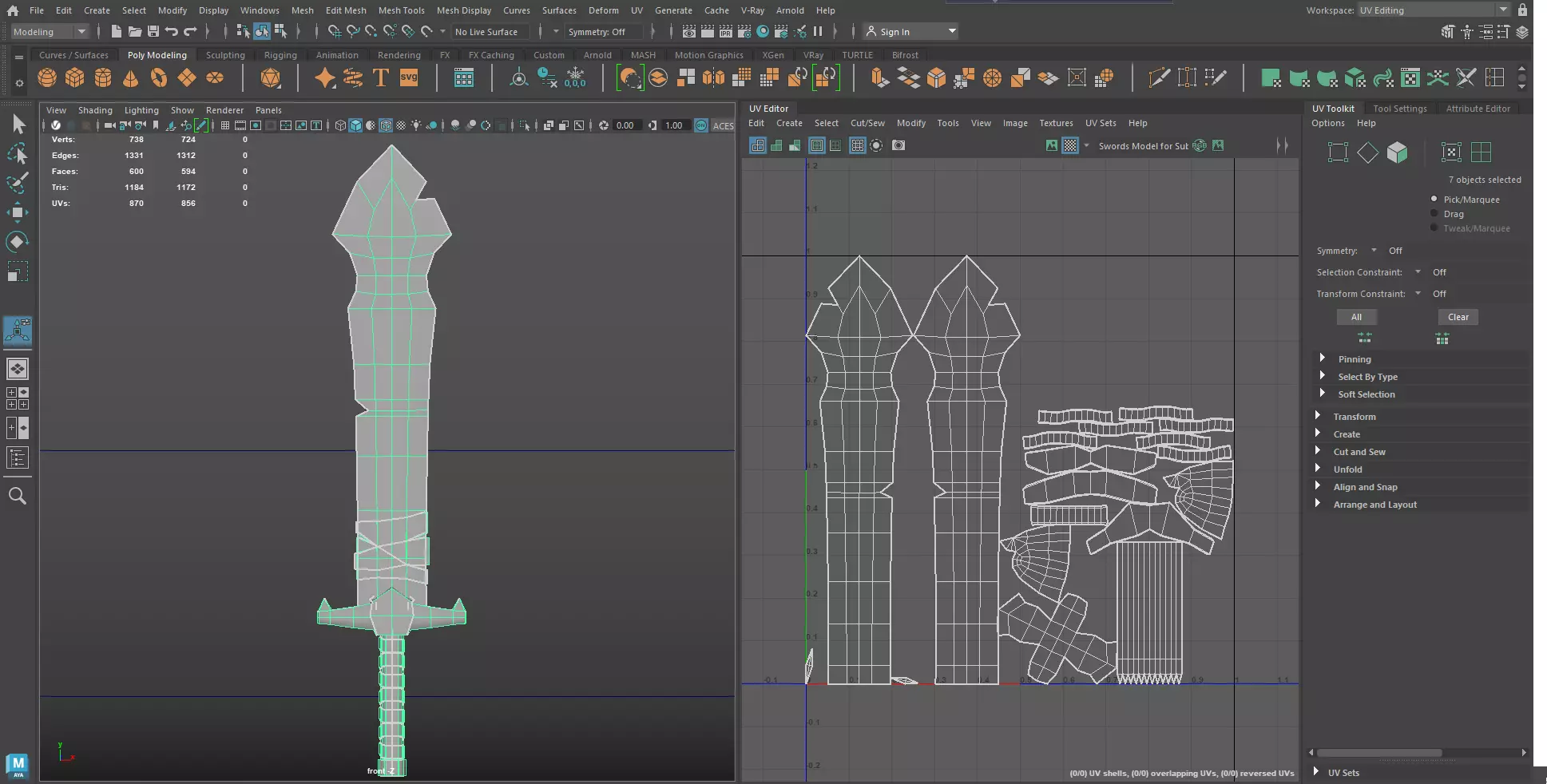Click the Extrude shelf icon
The width and height of the screenshot is (1547, 784).
(880, 77)
